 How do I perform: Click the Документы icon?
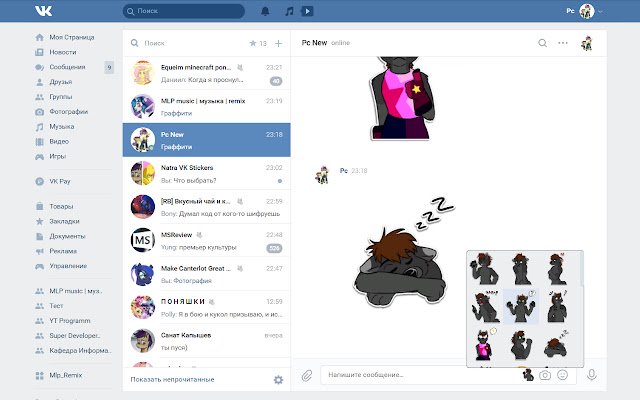[39, 236]
